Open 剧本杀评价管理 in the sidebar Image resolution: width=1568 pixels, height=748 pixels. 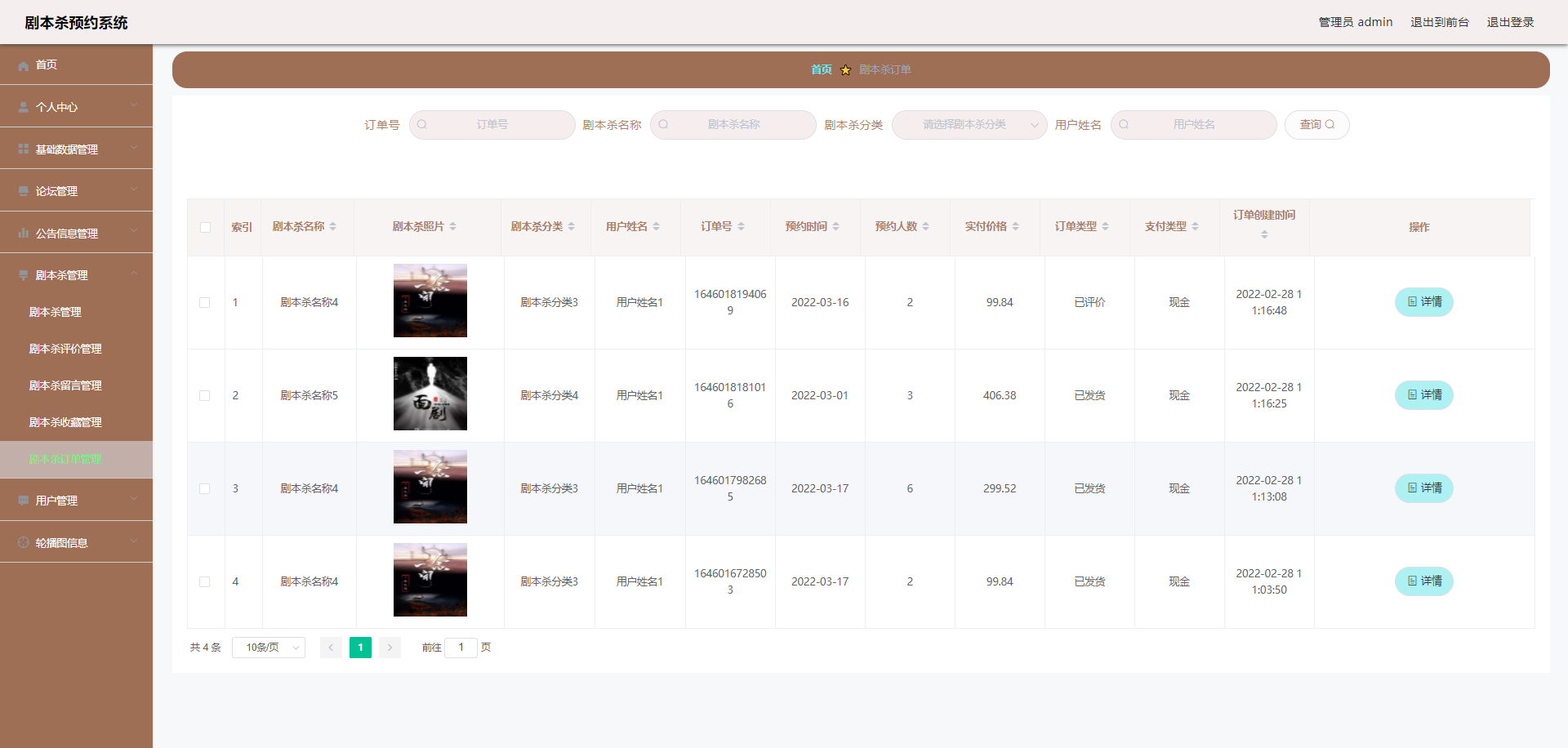coord(65,348)
